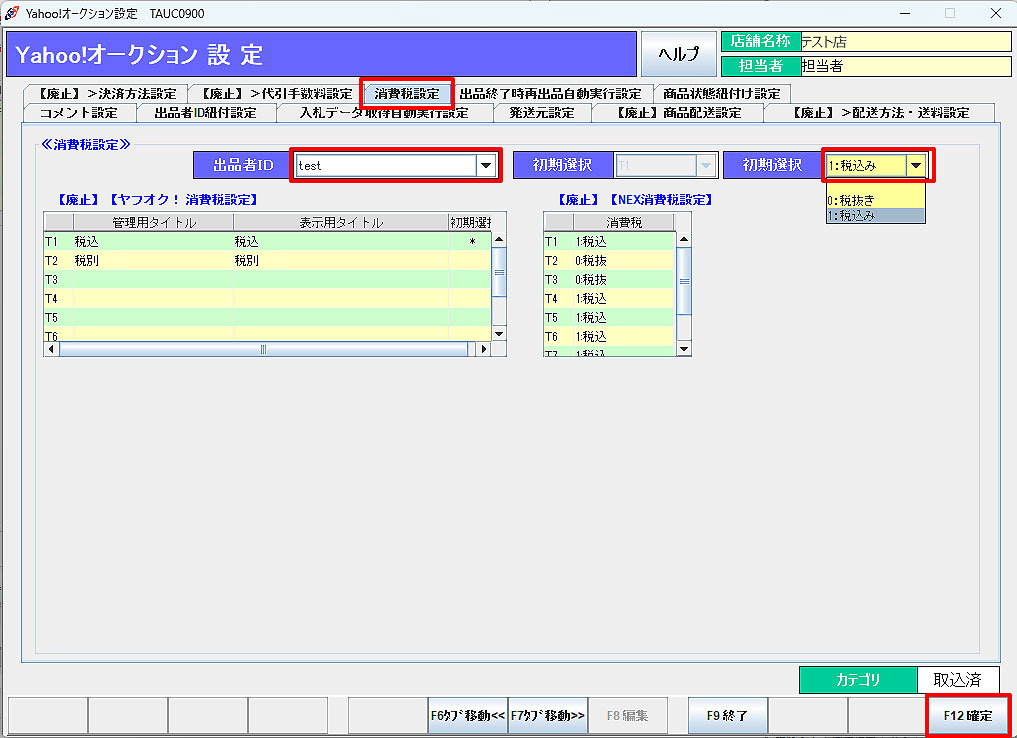The height and width of the screenshot is (738, 1017).
Task: Click F6 タブ移動<< previous tab button
Action: click(468, 716)
